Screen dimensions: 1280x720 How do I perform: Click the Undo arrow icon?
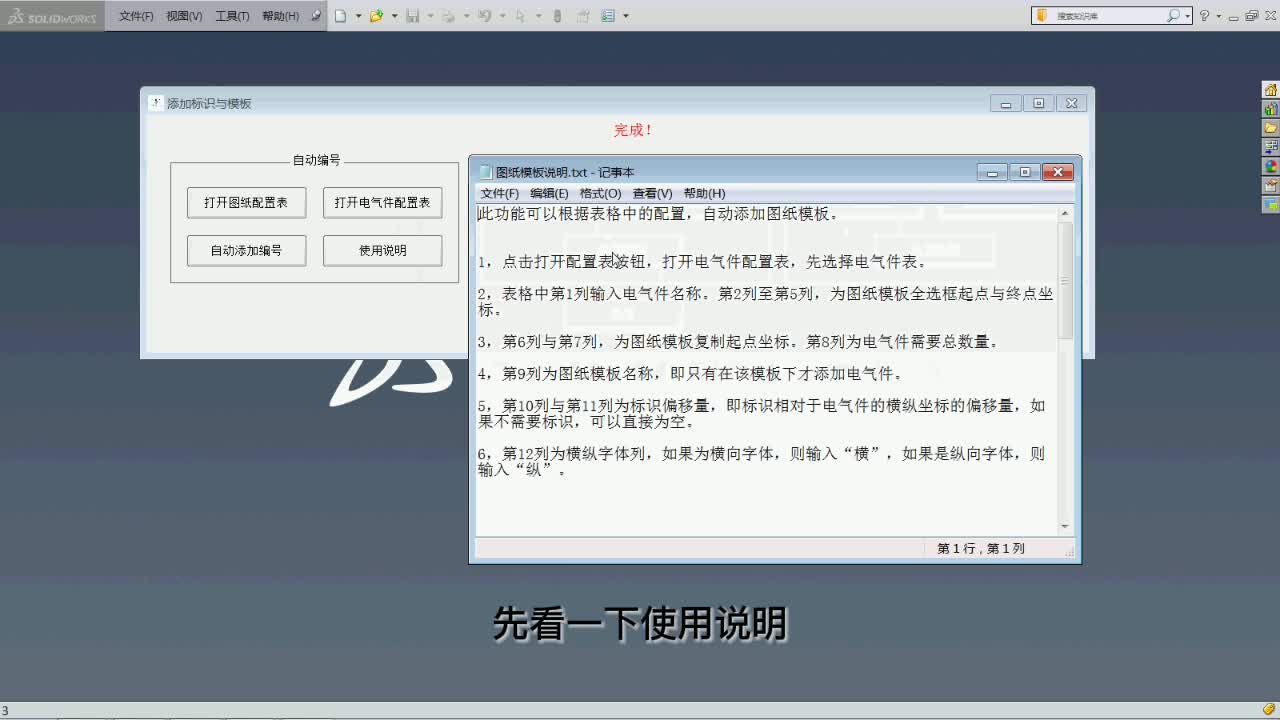click(x=484, y=16)
